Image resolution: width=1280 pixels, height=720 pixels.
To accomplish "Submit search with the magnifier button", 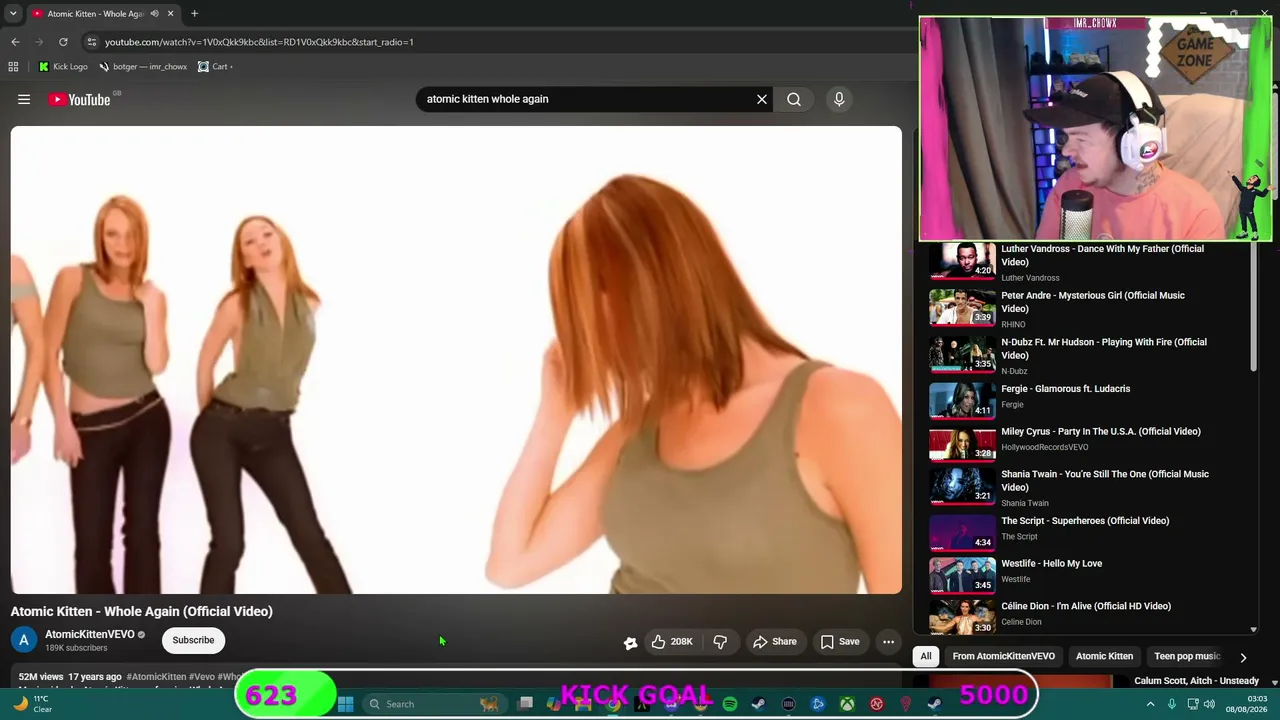I will (x=794, y=99).
